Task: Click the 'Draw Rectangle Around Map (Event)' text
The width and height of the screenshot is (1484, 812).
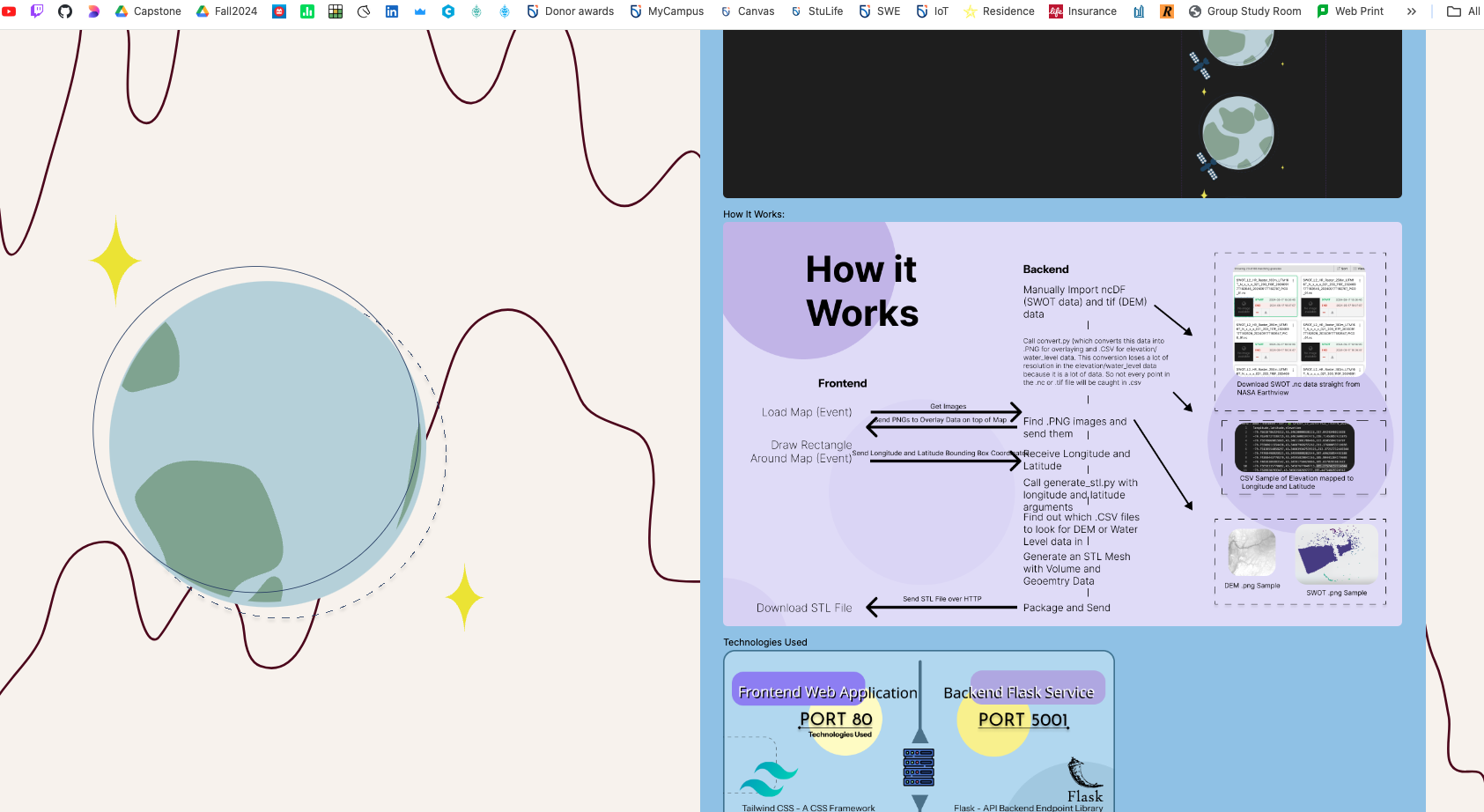Action: pos(801,452)
